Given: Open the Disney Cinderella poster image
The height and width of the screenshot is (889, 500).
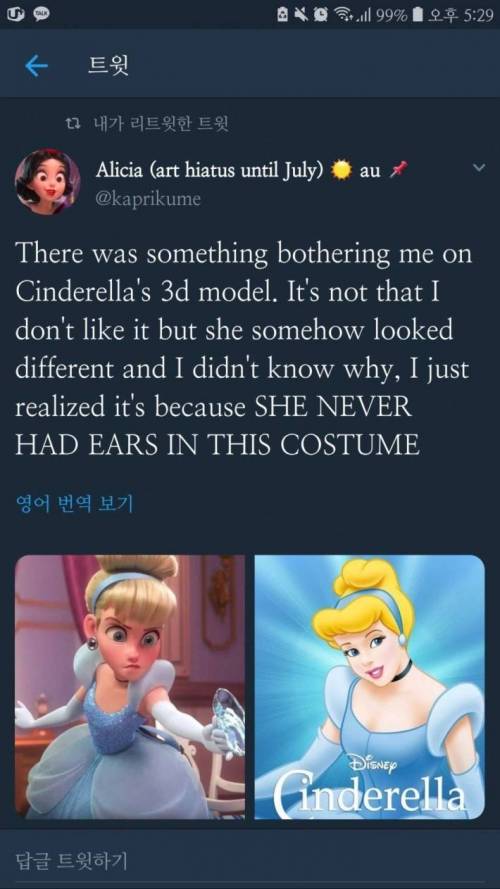Looking at the screenshot, I should (370, 687).
